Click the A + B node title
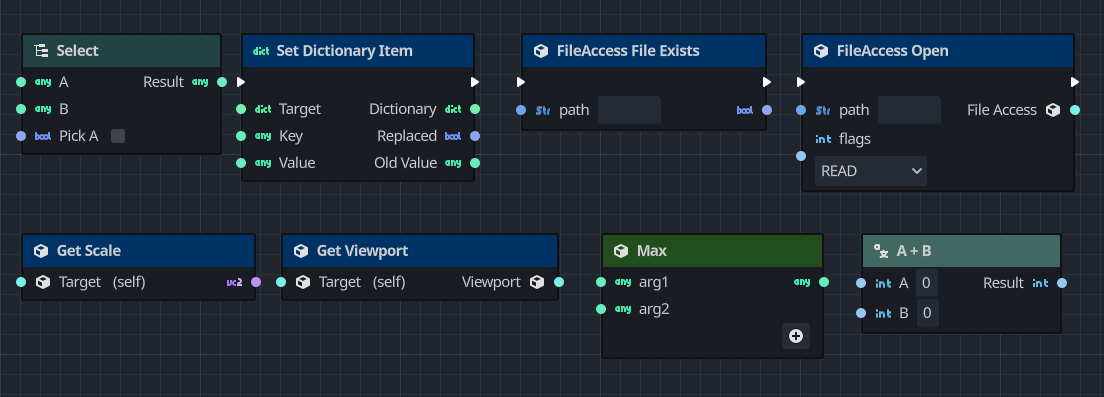 [x=914, y=251]
